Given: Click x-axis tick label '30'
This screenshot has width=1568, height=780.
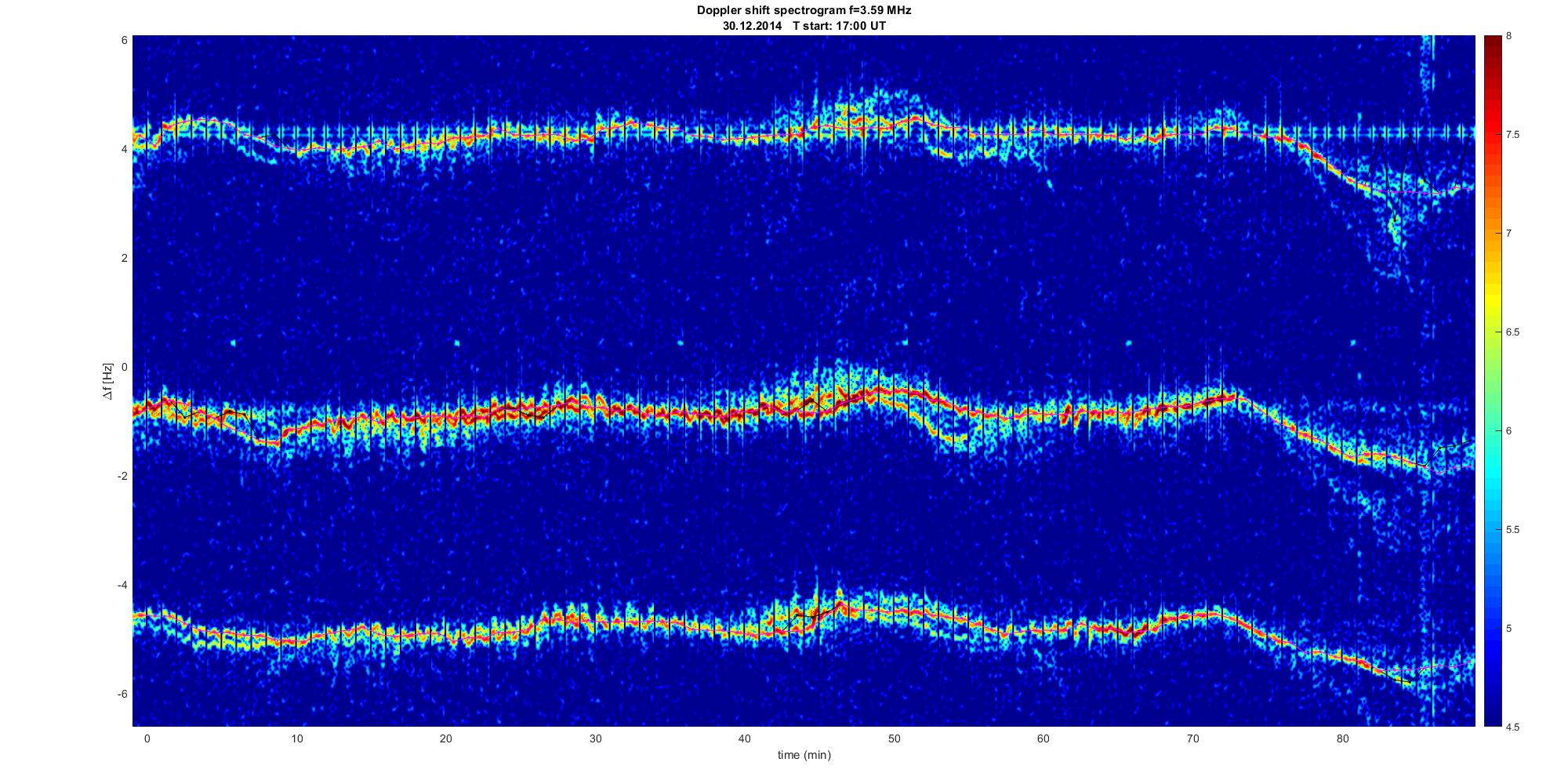Looking at the screenshot, I should click(x=595, y=738).
